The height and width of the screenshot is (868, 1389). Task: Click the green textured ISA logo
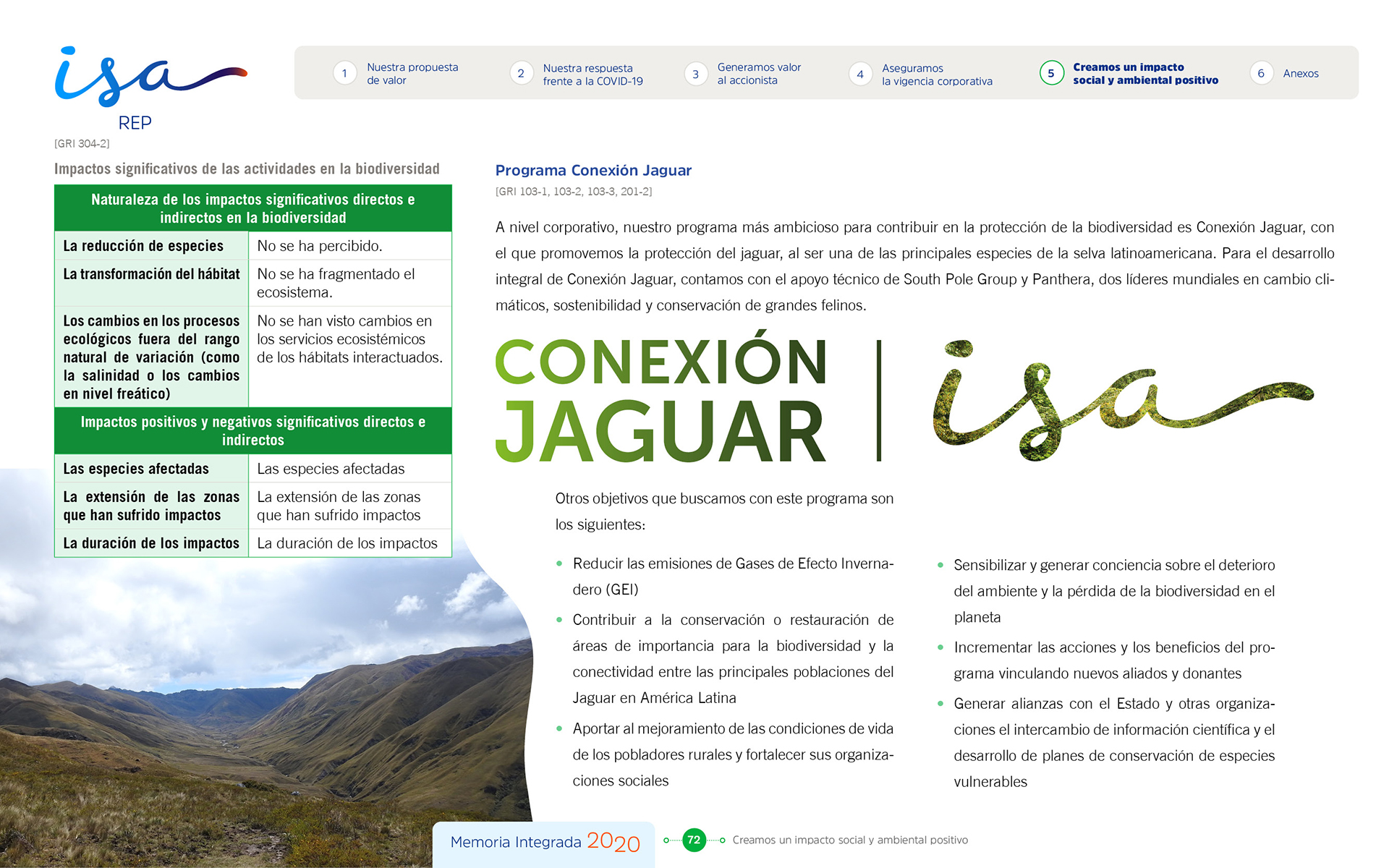1123,400
